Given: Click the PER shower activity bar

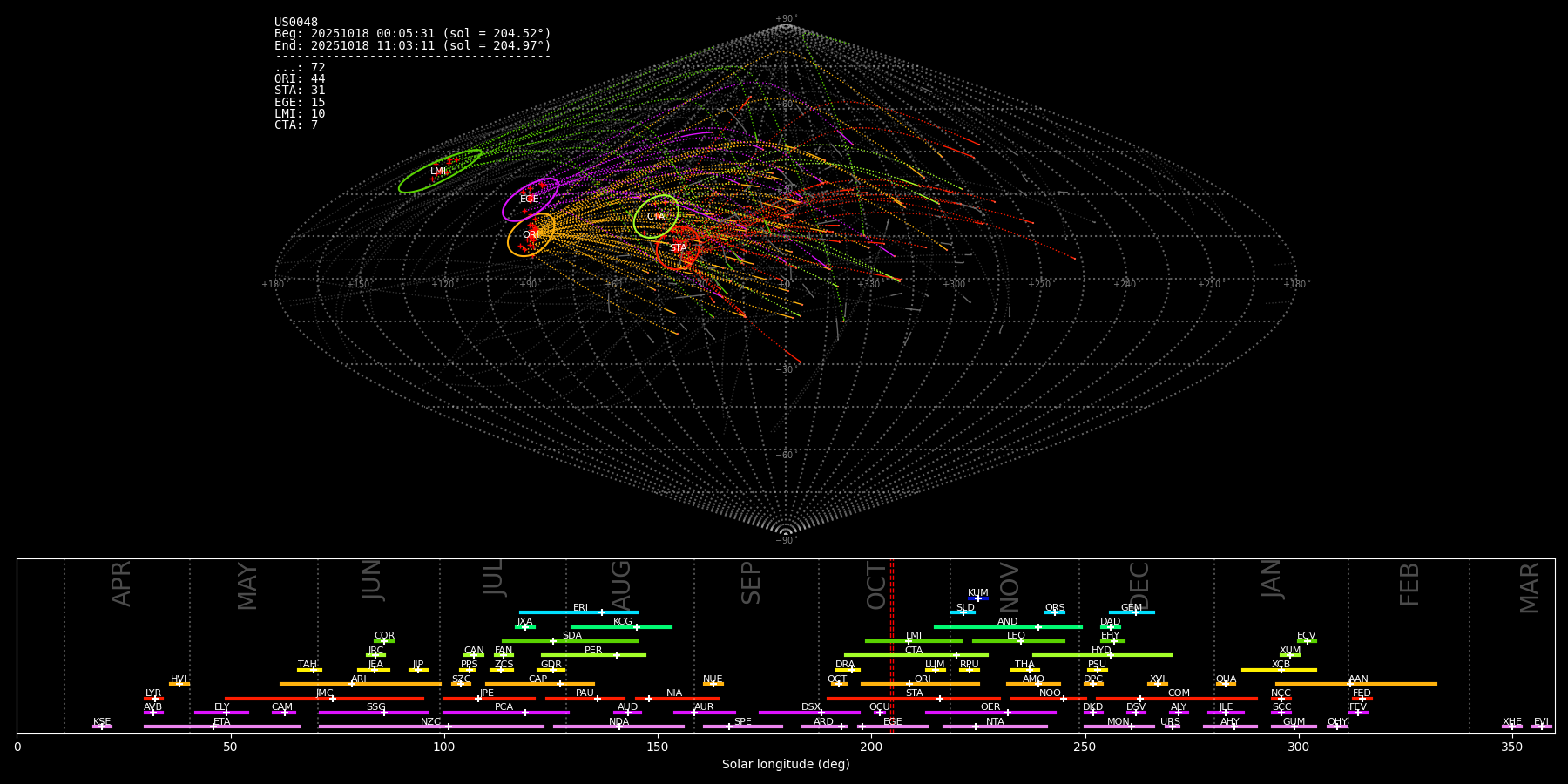Looking at the screenshot, I should pos(593,655).
